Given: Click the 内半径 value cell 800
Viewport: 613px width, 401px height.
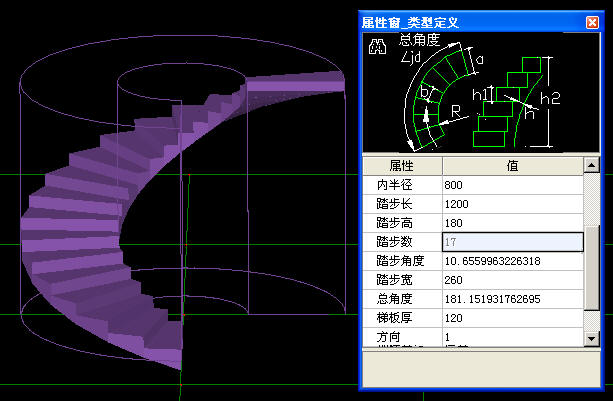Looking at the screenshot, I should (x=513, y=185).
